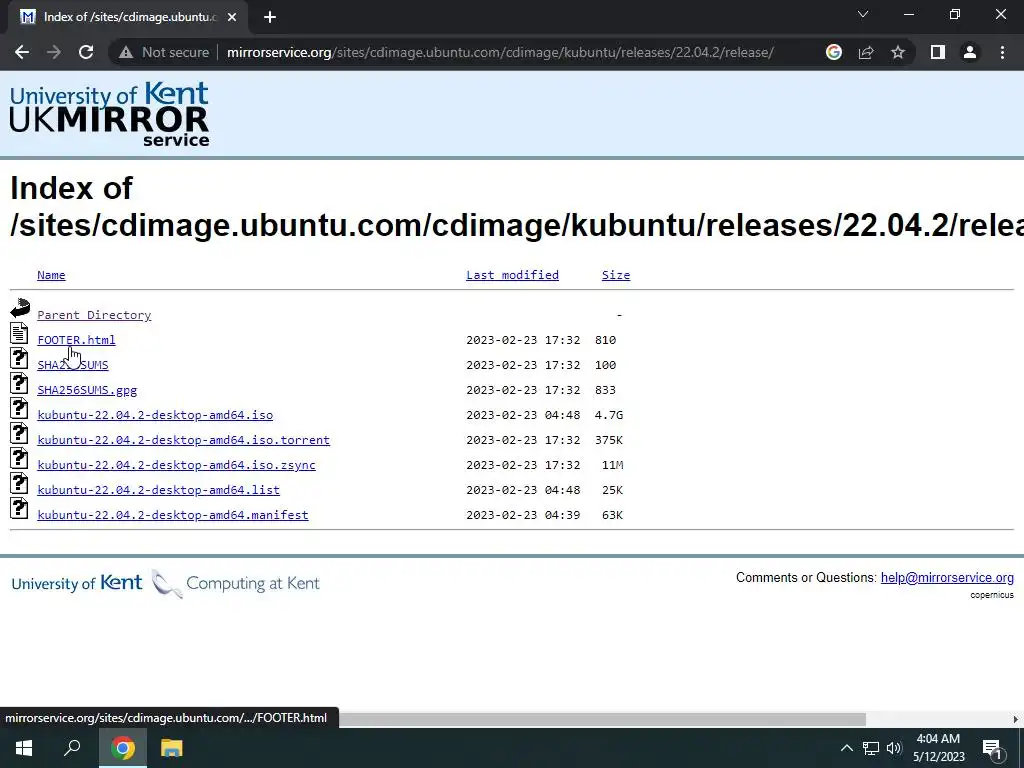Click the file icon beside SHA256SUMS.gpg
1024x768 pixels.
[x=20, y=383]
